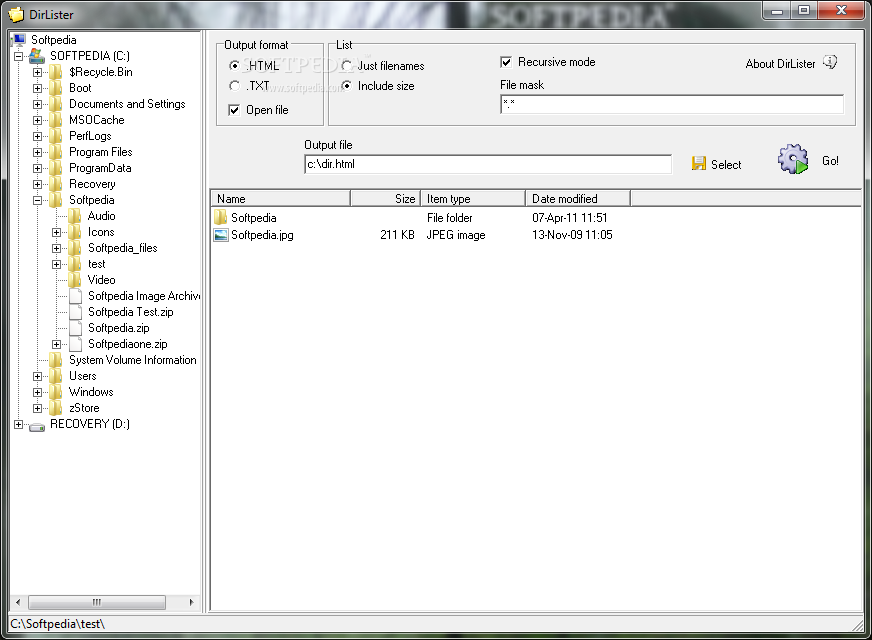The width and height of the screenshot is (872, 640).
Task: Expand the Users folder node
Action: click(x=37, y=376)
